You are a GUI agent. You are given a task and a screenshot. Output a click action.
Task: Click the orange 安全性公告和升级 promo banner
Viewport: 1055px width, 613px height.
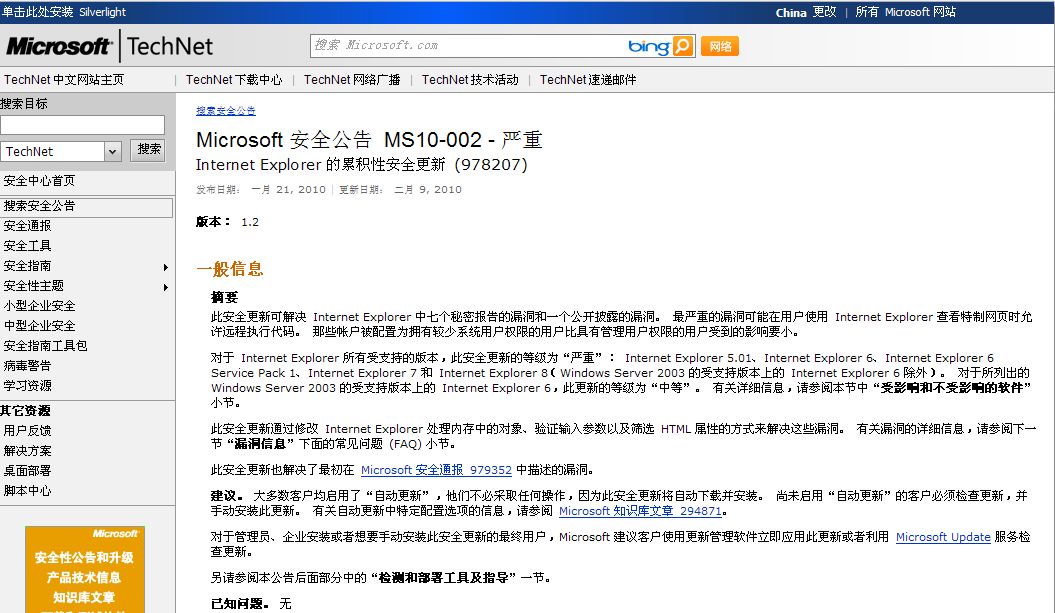85,569
